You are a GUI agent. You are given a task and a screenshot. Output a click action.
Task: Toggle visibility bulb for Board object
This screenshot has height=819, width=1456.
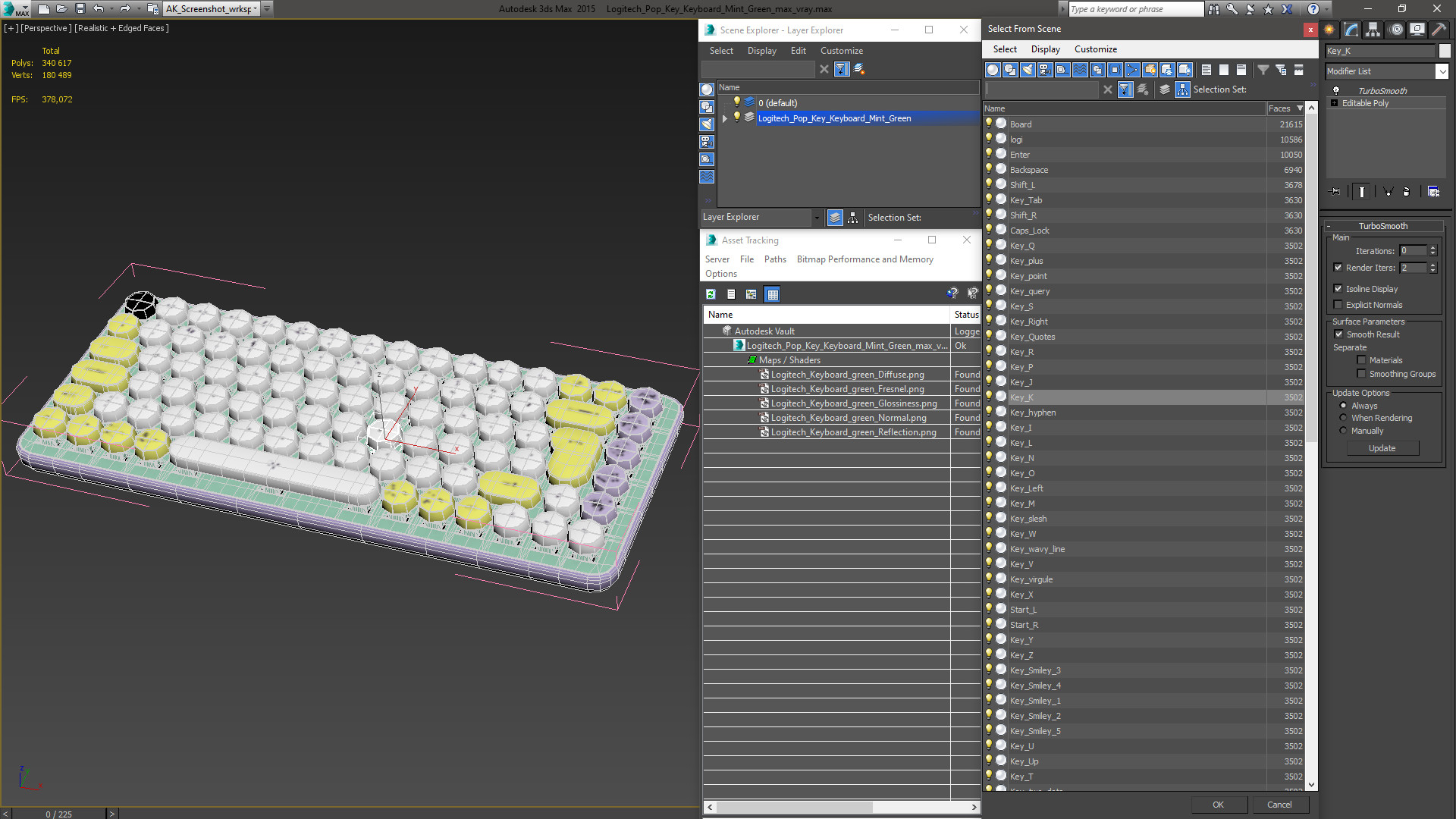(x=989, y=124)
